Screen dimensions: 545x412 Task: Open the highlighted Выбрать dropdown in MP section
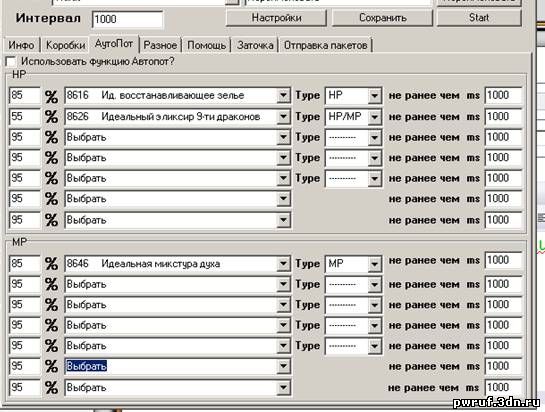[283, 366]
